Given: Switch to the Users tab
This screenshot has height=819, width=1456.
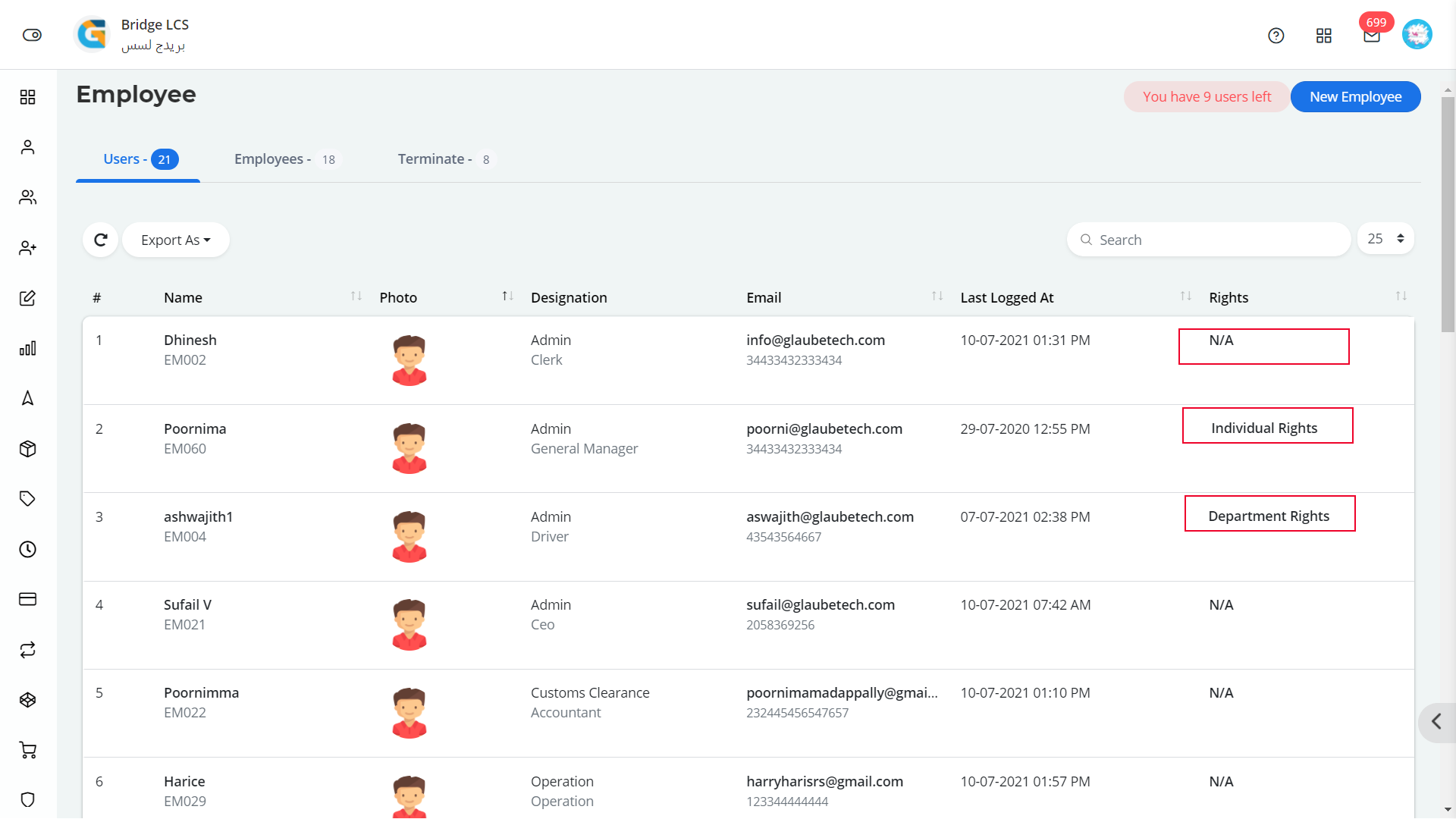Looking at the screenshot, I should pos(140,159).
